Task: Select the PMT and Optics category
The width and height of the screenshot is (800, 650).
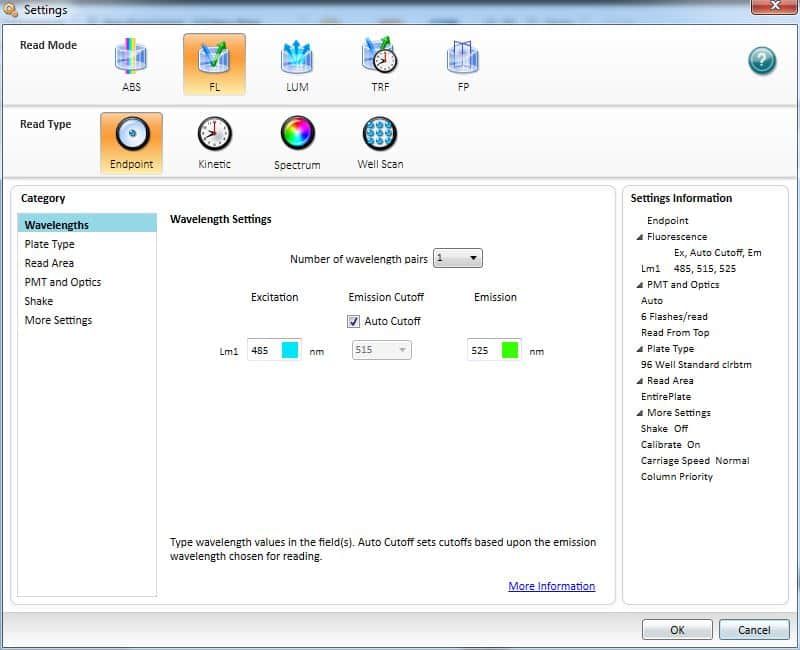Action: click(x=87, y=282)
